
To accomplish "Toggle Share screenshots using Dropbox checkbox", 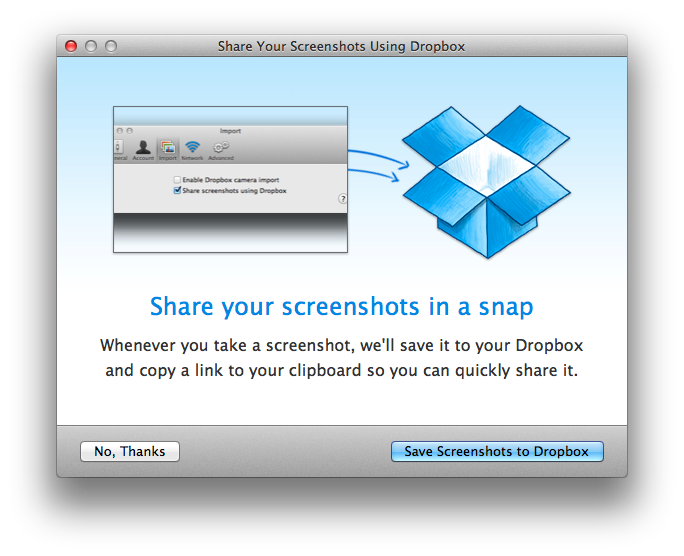I will pos(178,190).
